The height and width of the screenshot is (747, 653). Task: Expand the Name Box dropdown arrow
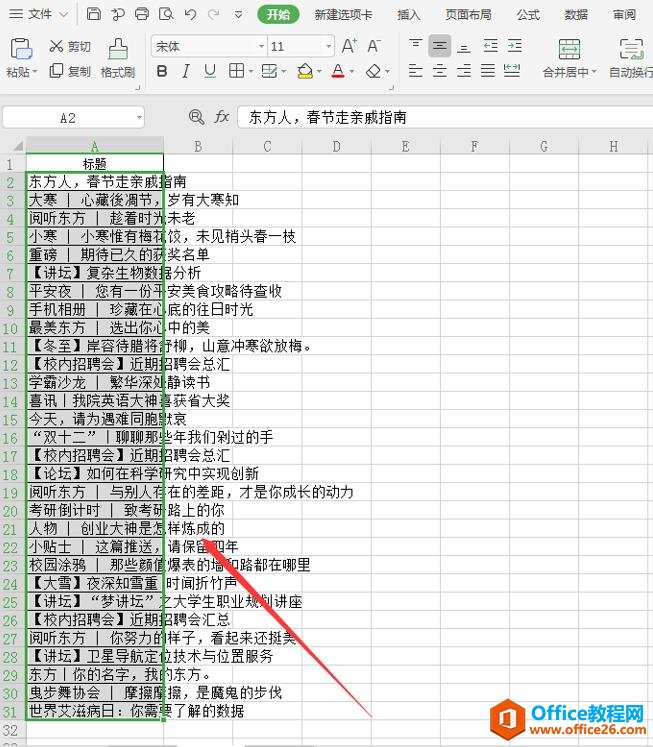[139, 117]
